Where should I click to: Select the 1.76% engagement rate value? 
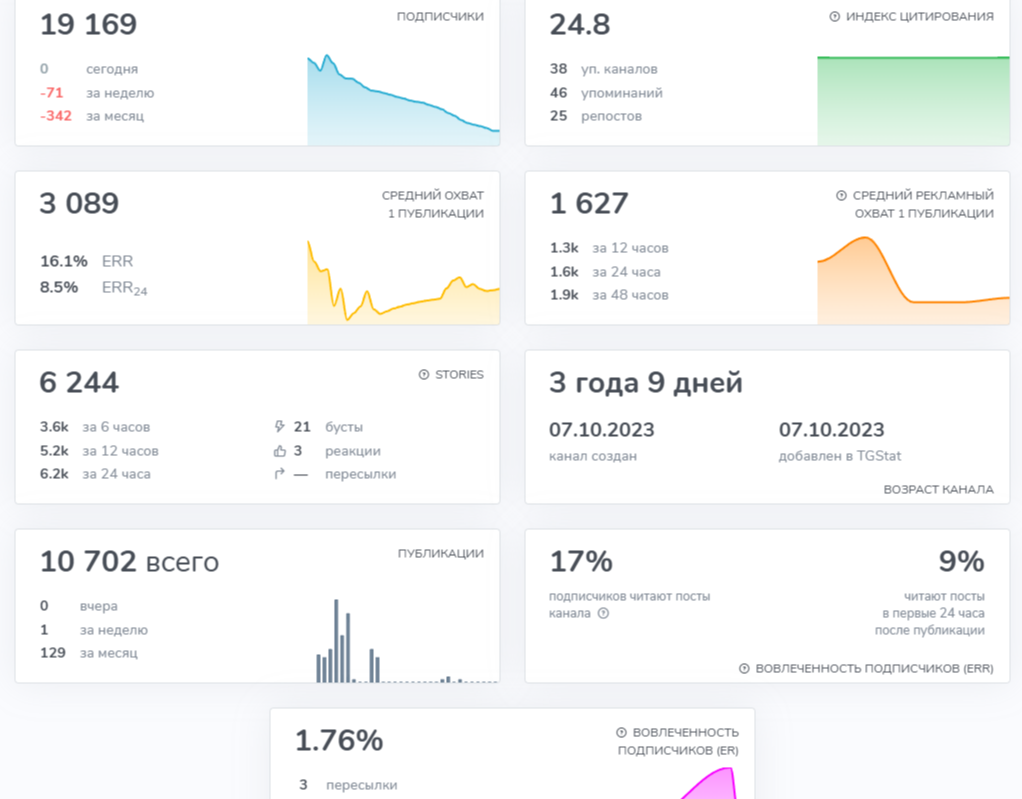tap(339, 741)
